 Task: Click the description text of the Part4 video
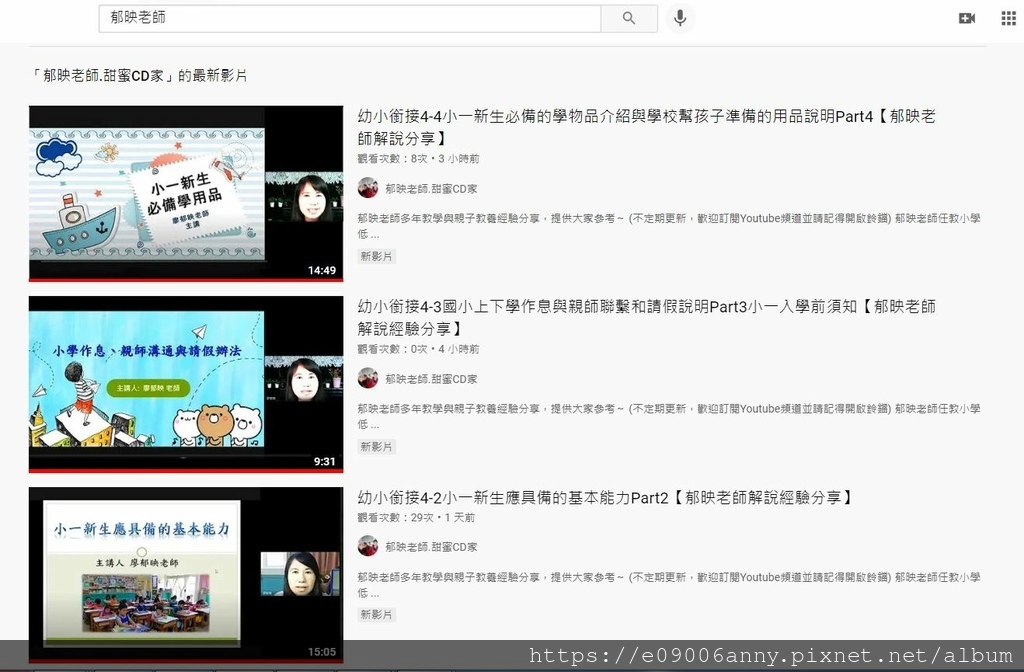point(669,226)
